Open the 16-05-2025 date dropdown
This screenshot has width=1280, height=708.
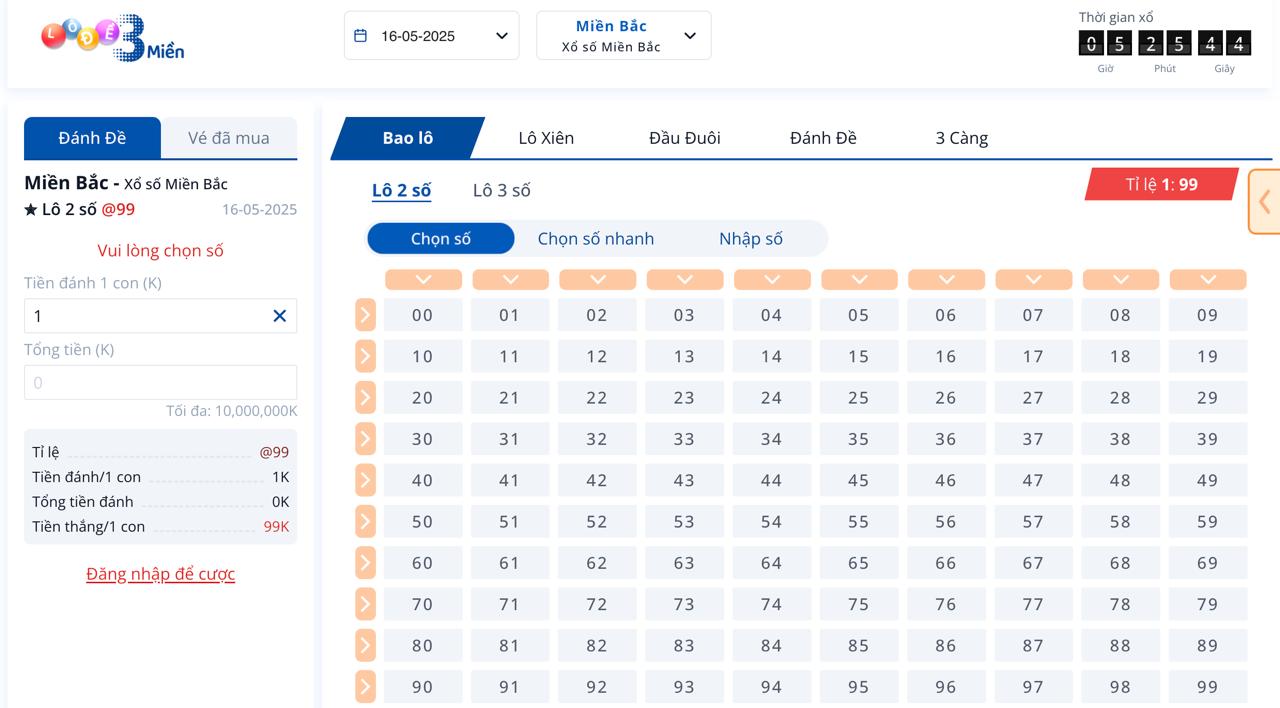tap(432, 36)
